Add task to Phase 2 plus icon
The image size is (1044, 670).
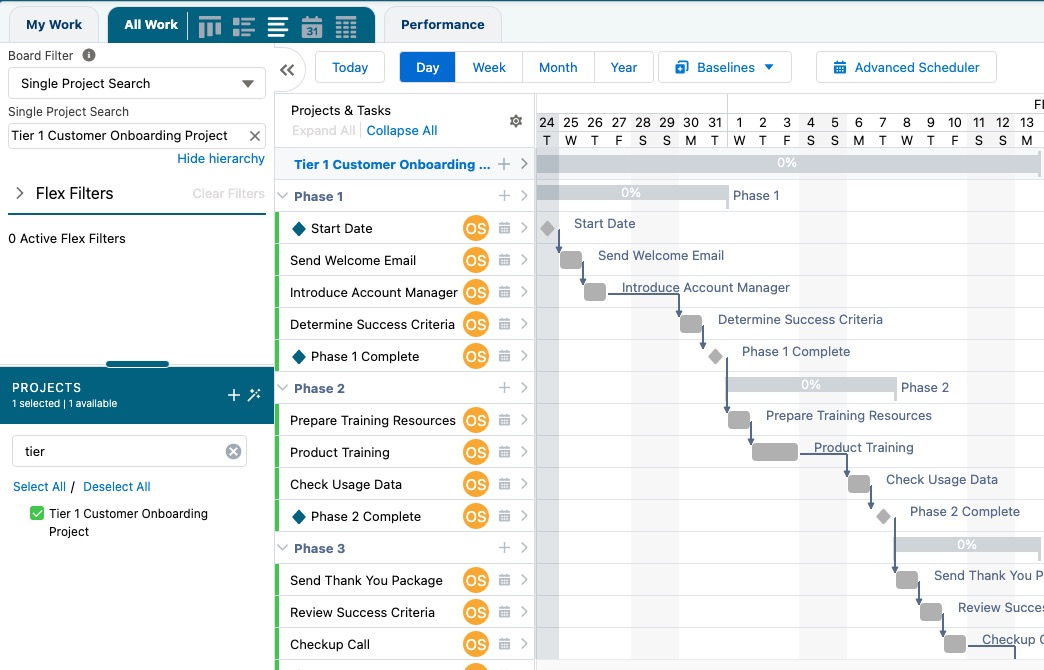pyautogui.click(x=504, y=388)
